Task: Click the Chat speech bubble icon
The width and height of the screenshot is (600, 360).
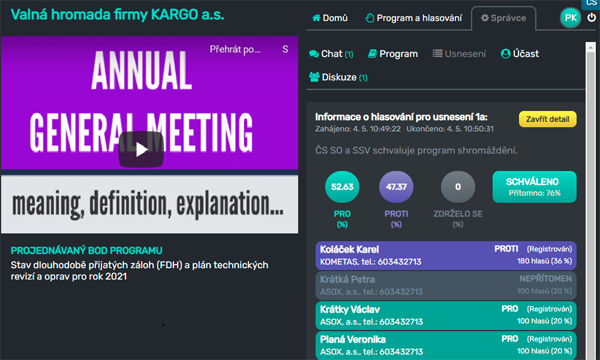Action: pyautogui.click(x=314, y=54)
